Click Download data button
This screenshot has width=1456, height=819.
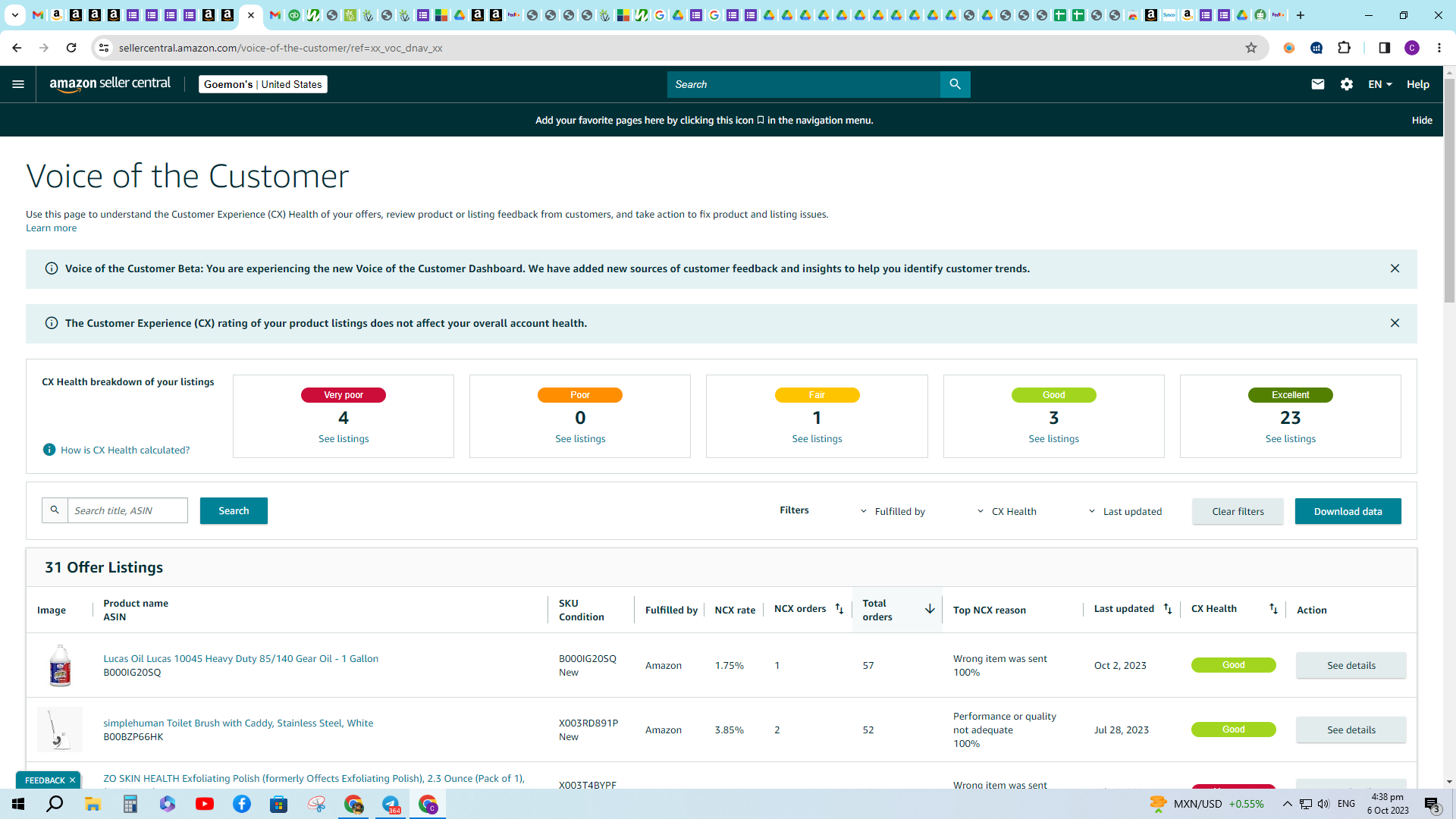[1348, 511]
